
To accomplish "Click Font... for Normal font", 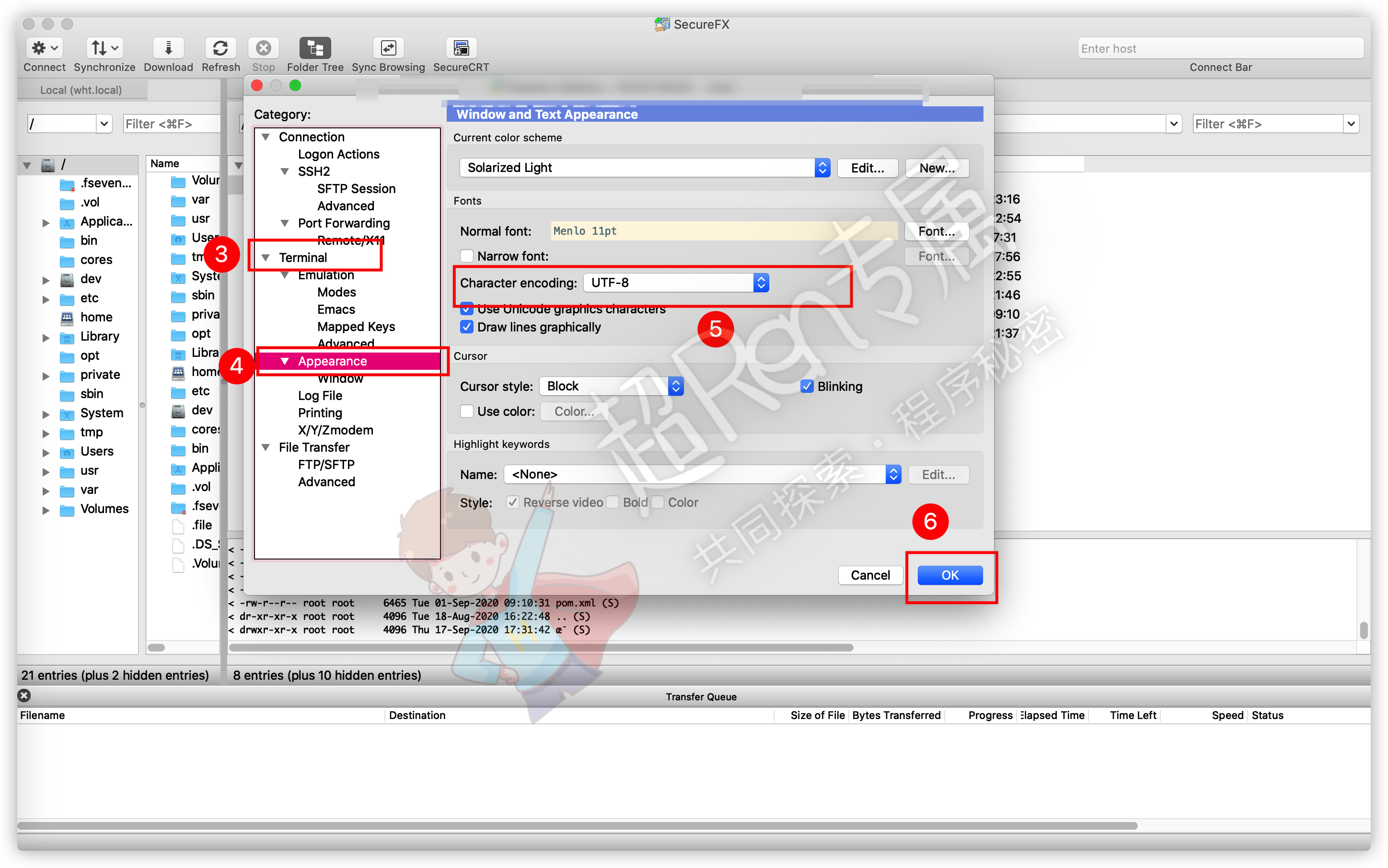I will coord(937,231).
